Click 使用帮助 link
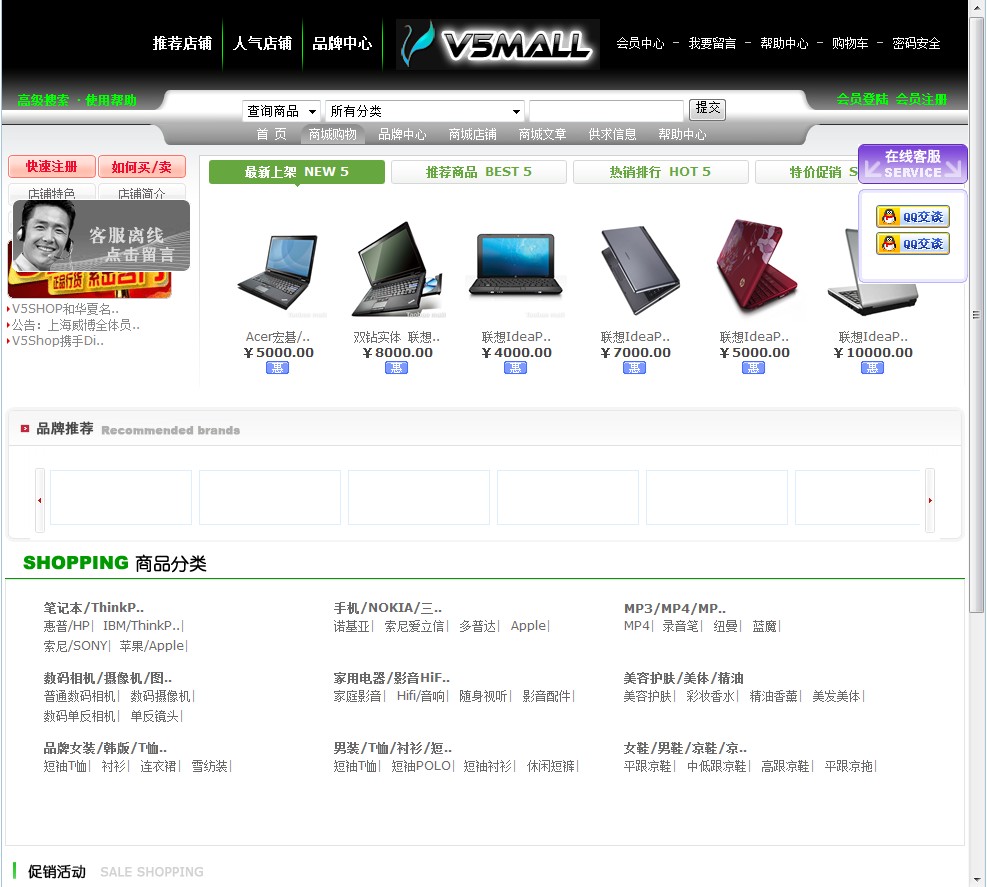This screenshot has width=987, height=887. coord(111,100)
